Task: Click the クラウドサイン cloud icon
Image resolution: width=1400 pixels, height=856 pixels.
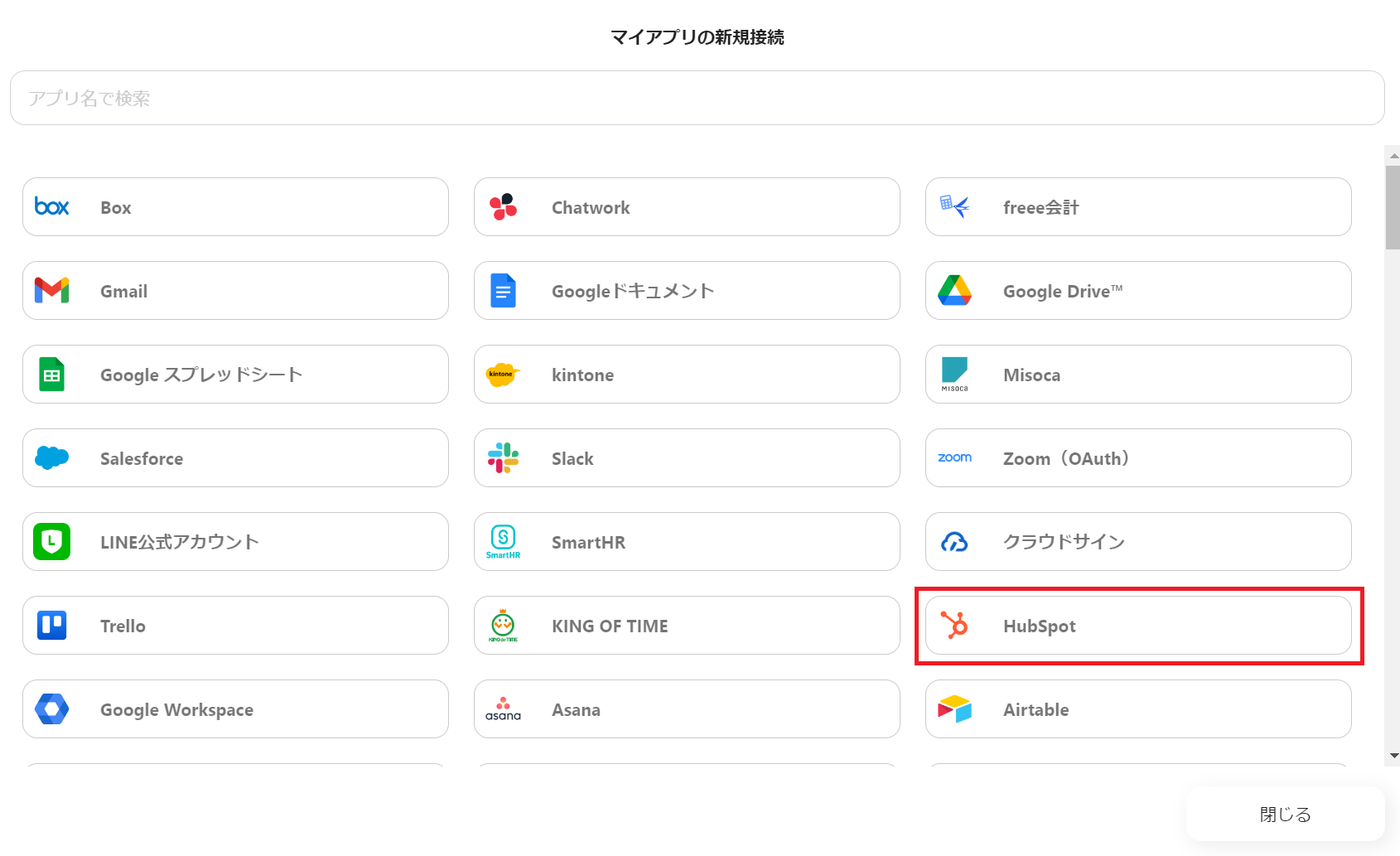Action: 954,542
